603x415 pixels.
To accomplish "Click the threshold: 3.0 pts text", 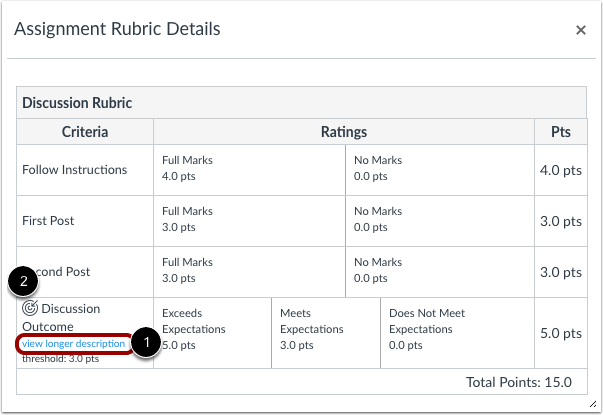I will point(60,359).
